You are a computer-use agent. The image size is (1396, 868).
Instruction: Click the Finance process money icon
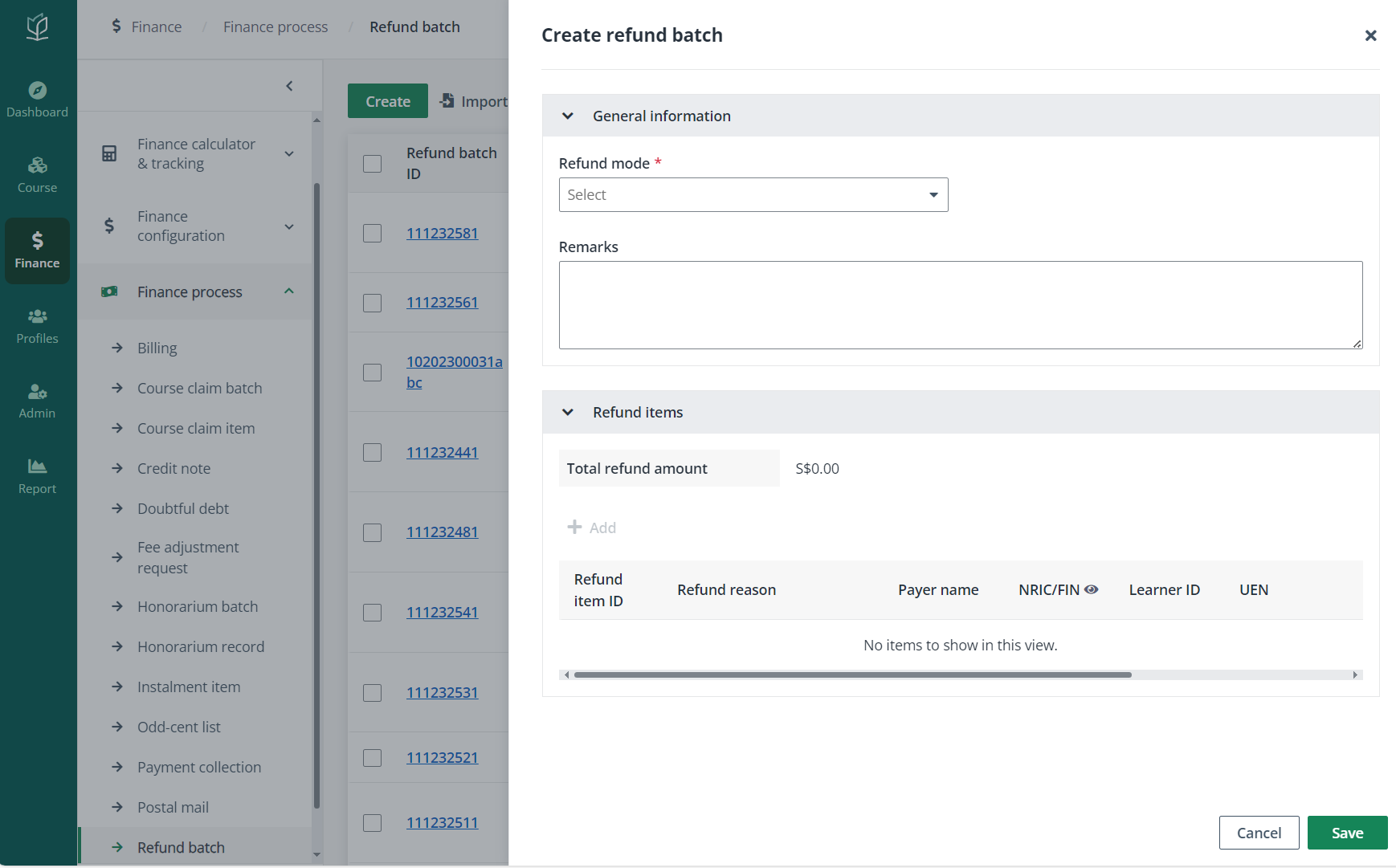pyautogui.click(x=109, y=291)
